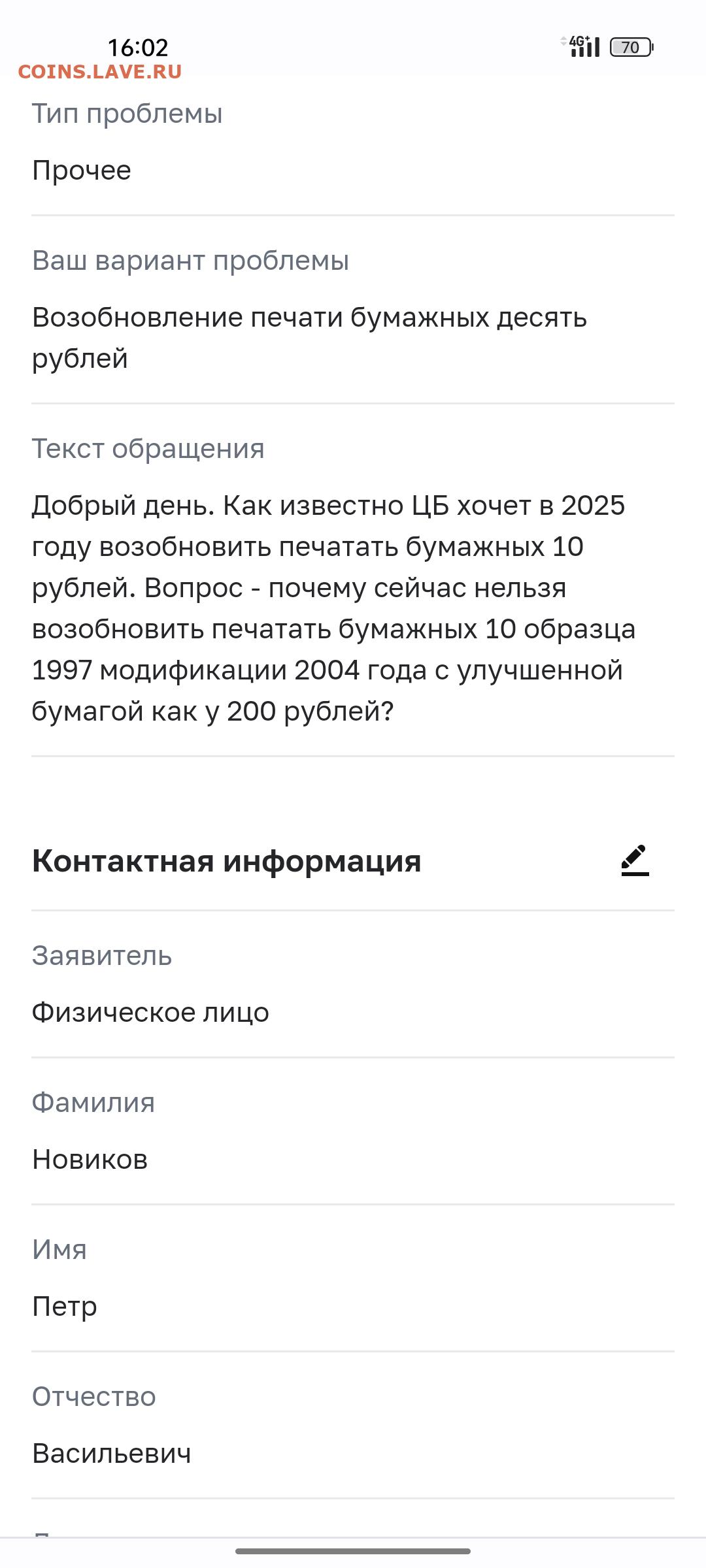
Task: Tap the Фамилия field label
Action: pyautogui.click(x=93, y=1103)
